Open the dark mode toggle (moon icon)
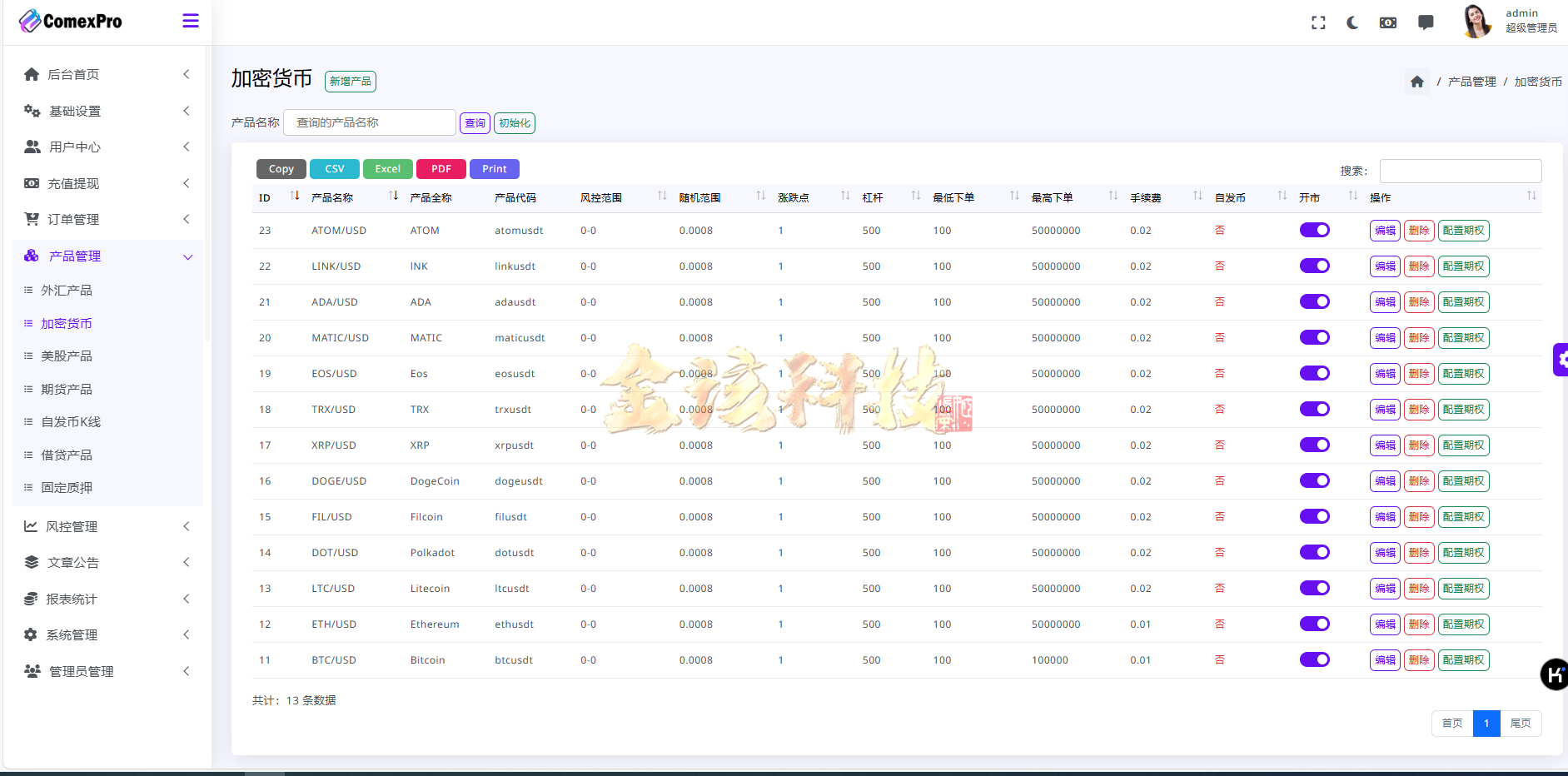 [1351, 22]
